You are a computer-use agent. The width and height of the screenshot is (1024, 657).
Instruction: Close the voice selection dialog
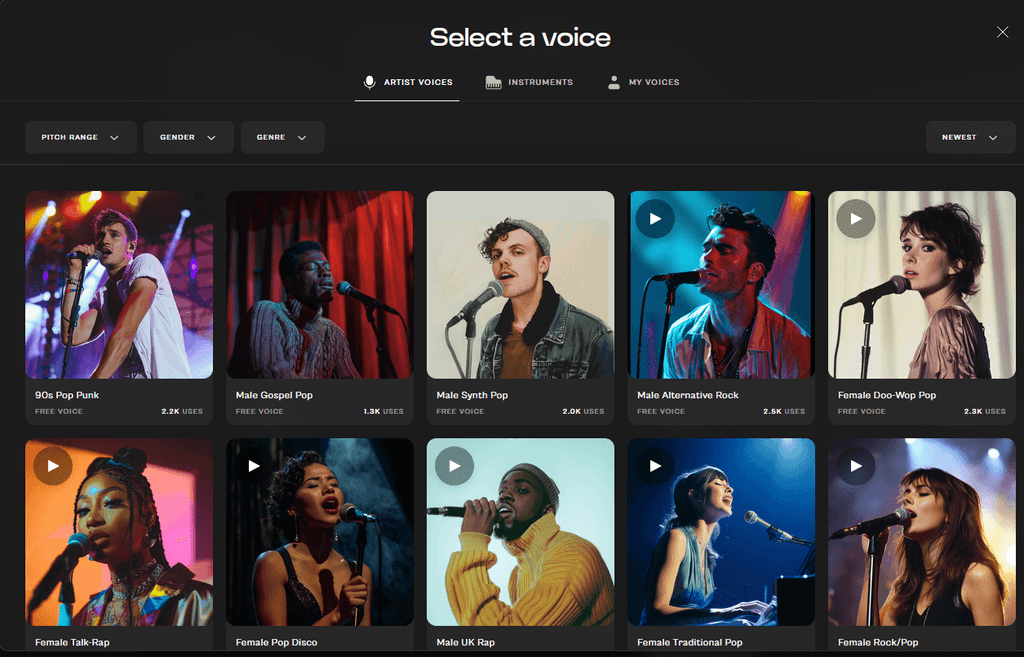click(x=1002, y=31)
